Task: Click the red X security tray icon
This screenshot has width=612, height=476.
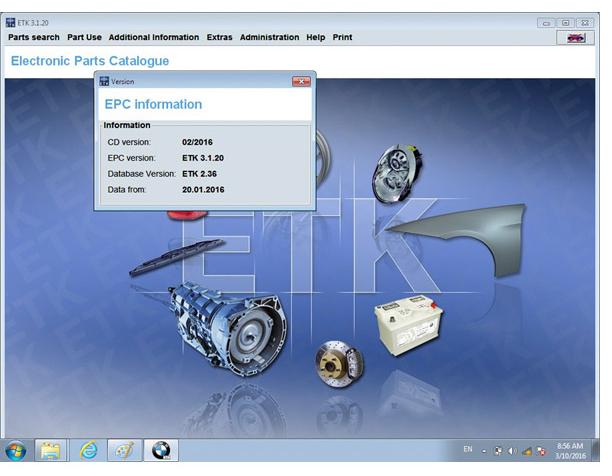Action: click(541, 451)
